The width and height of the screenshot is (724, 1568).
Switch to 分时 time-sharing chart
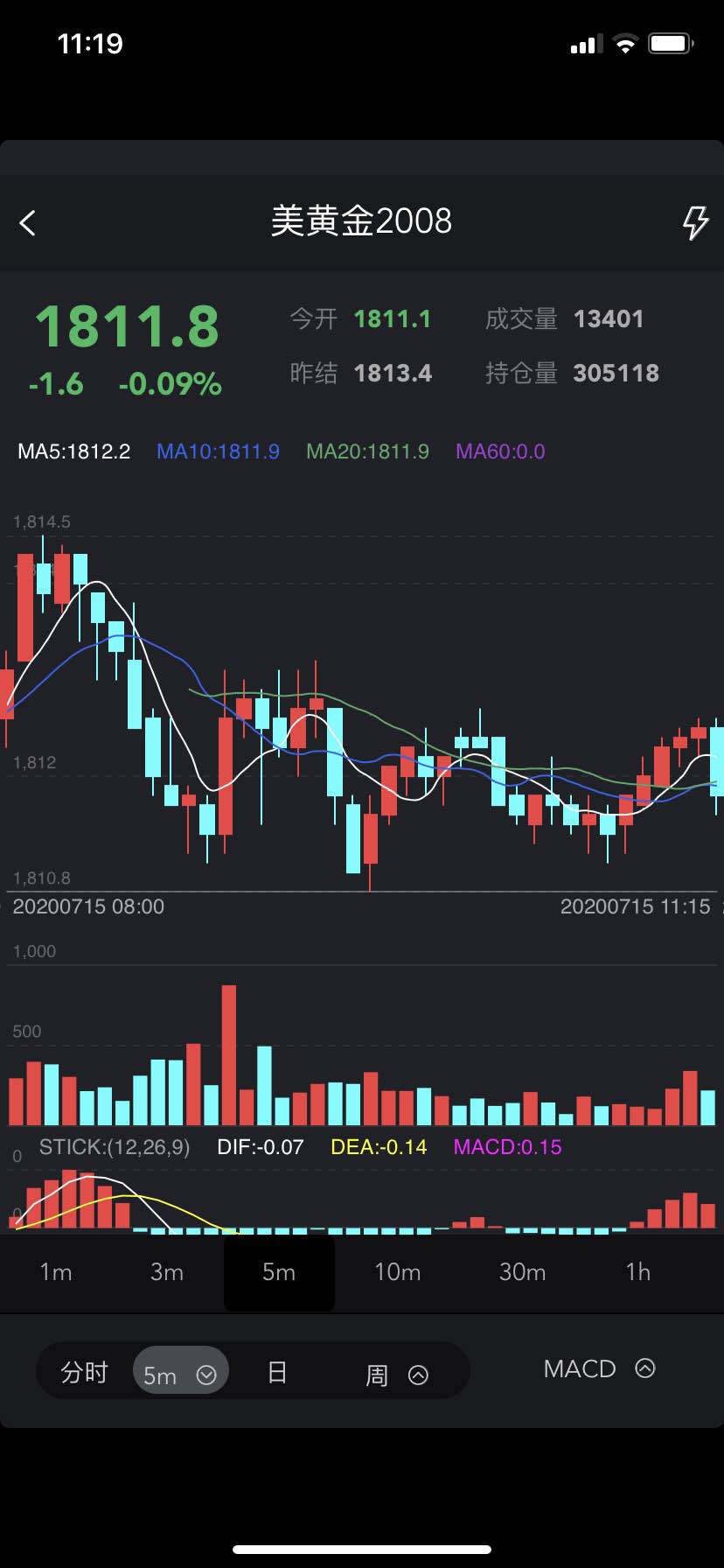[x=84, y=1371]
